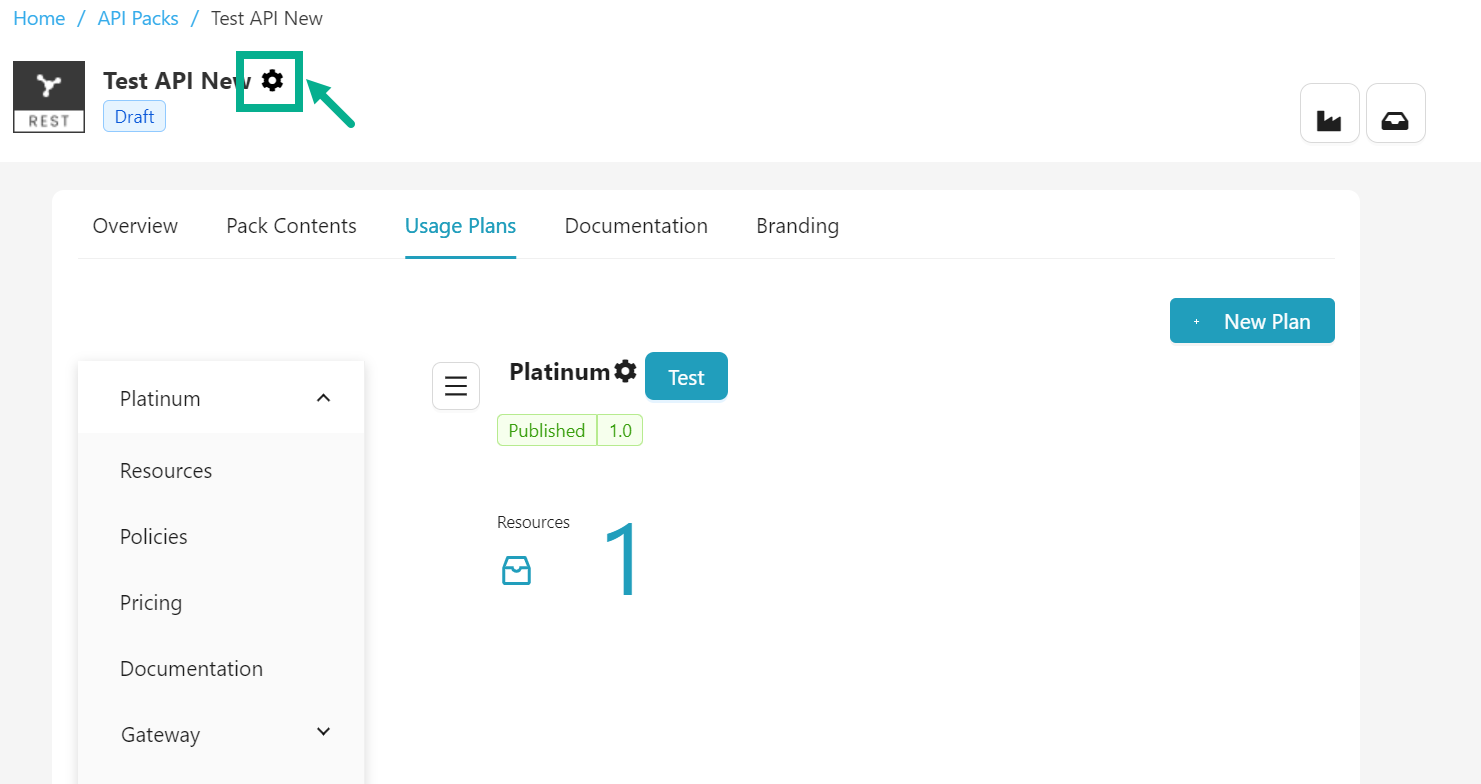Click the REST API pack logo

tap(49, 97)
